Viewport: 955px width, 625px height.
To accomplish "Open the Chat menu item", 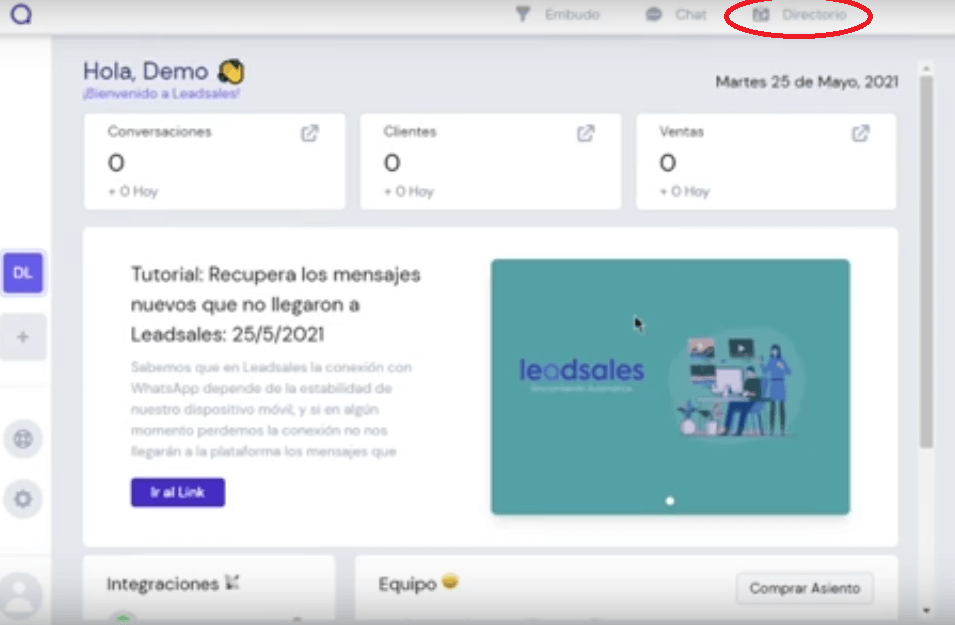I will (x=675, y=14).
